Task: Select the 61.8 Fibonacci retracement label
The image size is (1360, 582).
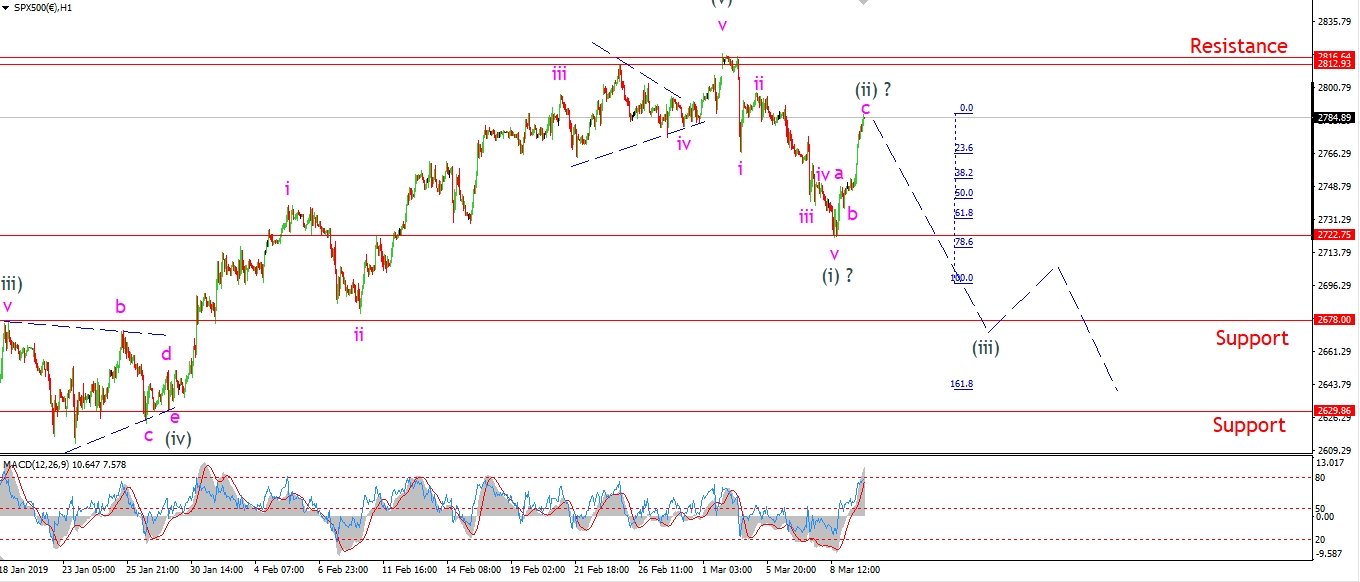Action: pyautogui.click(x=963, y=213)
